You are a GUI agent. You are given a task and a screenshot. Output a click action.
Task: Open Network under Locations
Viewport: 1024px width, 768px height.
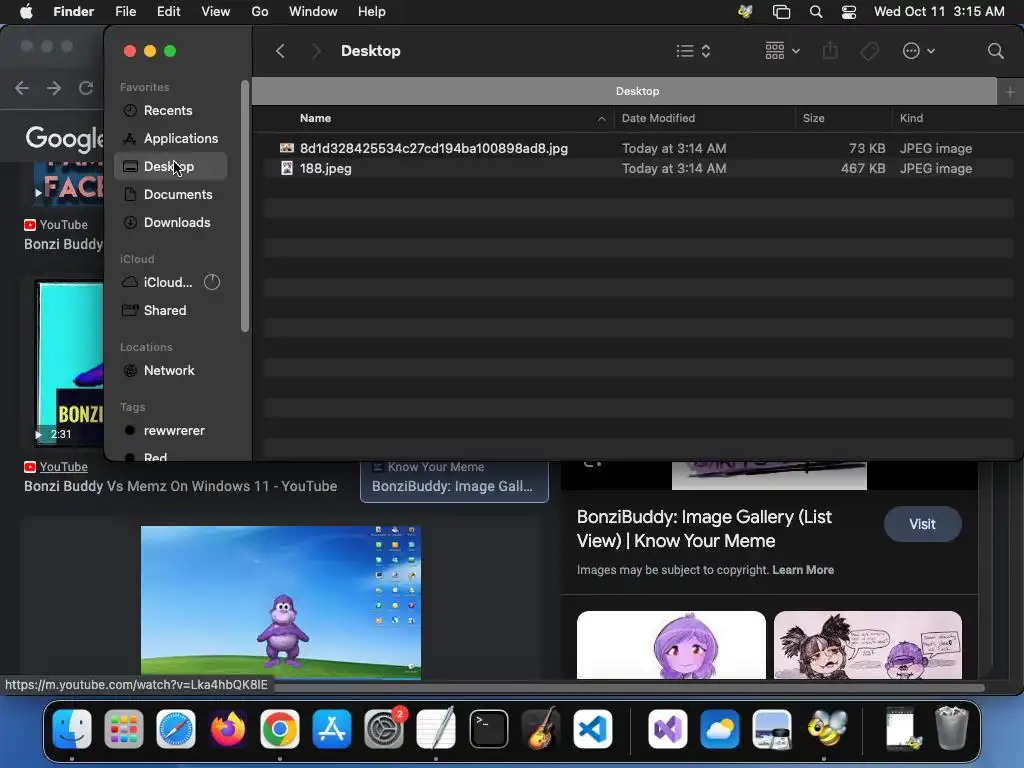point(169,371)
